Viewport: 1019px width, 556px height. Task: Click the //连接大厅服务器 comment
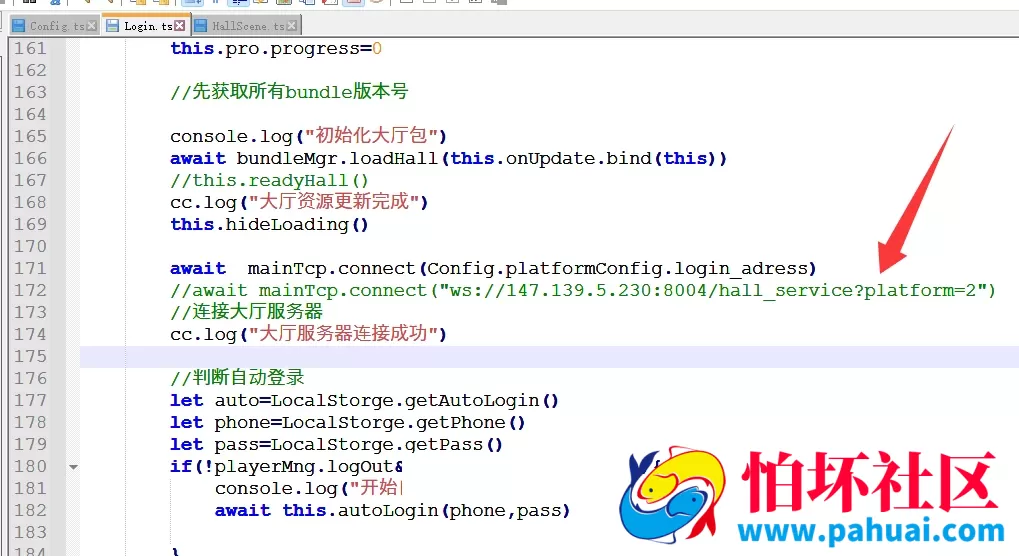[x=246, y=312]
